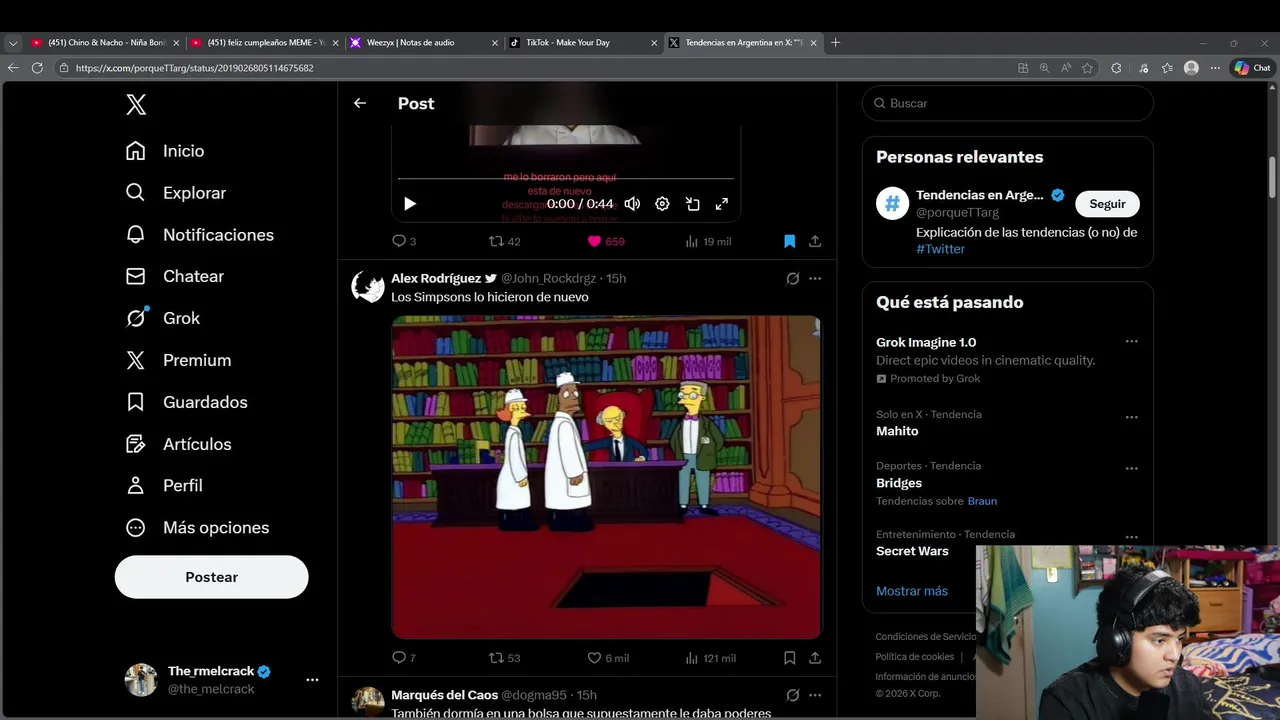Open more options on Alex Rodríguez post
The image size is (1280, 720).
coord(815,278)
